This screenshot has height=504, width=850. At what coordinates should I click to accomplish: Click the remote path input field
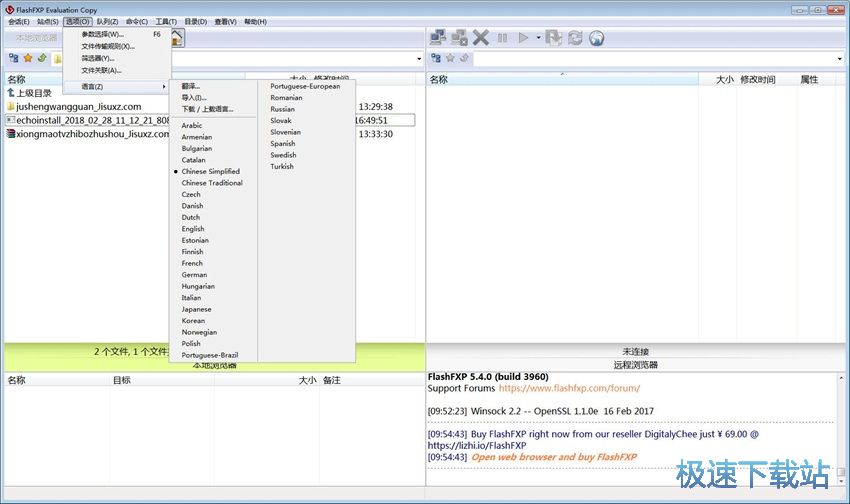pos(654,59)
